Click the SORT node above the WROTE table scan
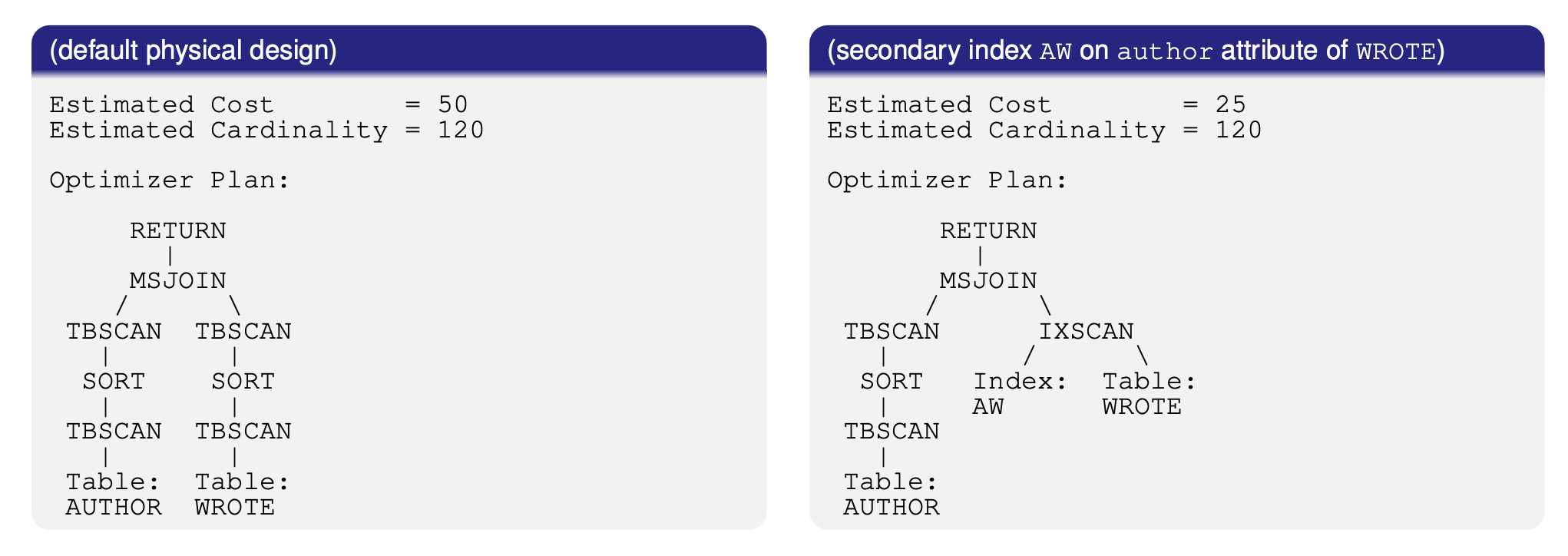Image resolution: width=1568 pixels, height=556 pixels. tap(243, 381)
